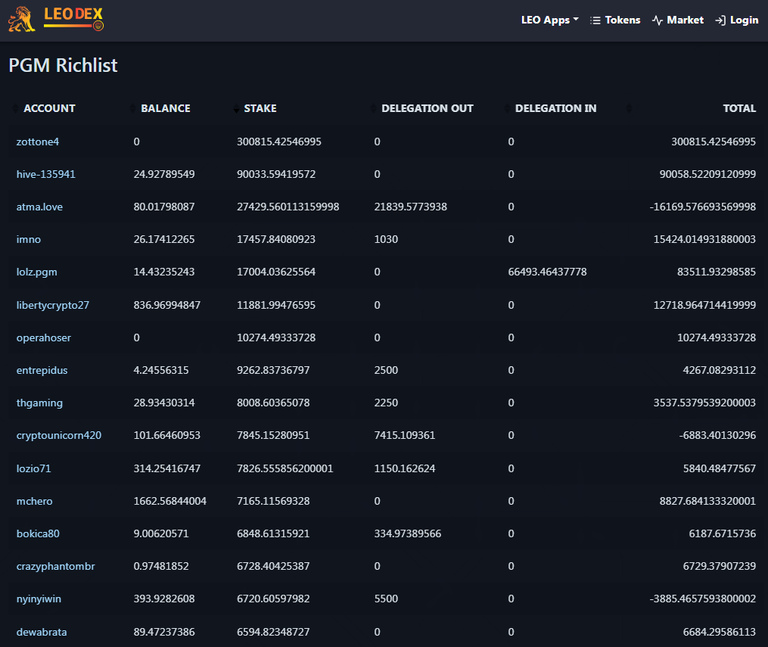Click bokica80 delegation out 334.97389566

[408, 533]
